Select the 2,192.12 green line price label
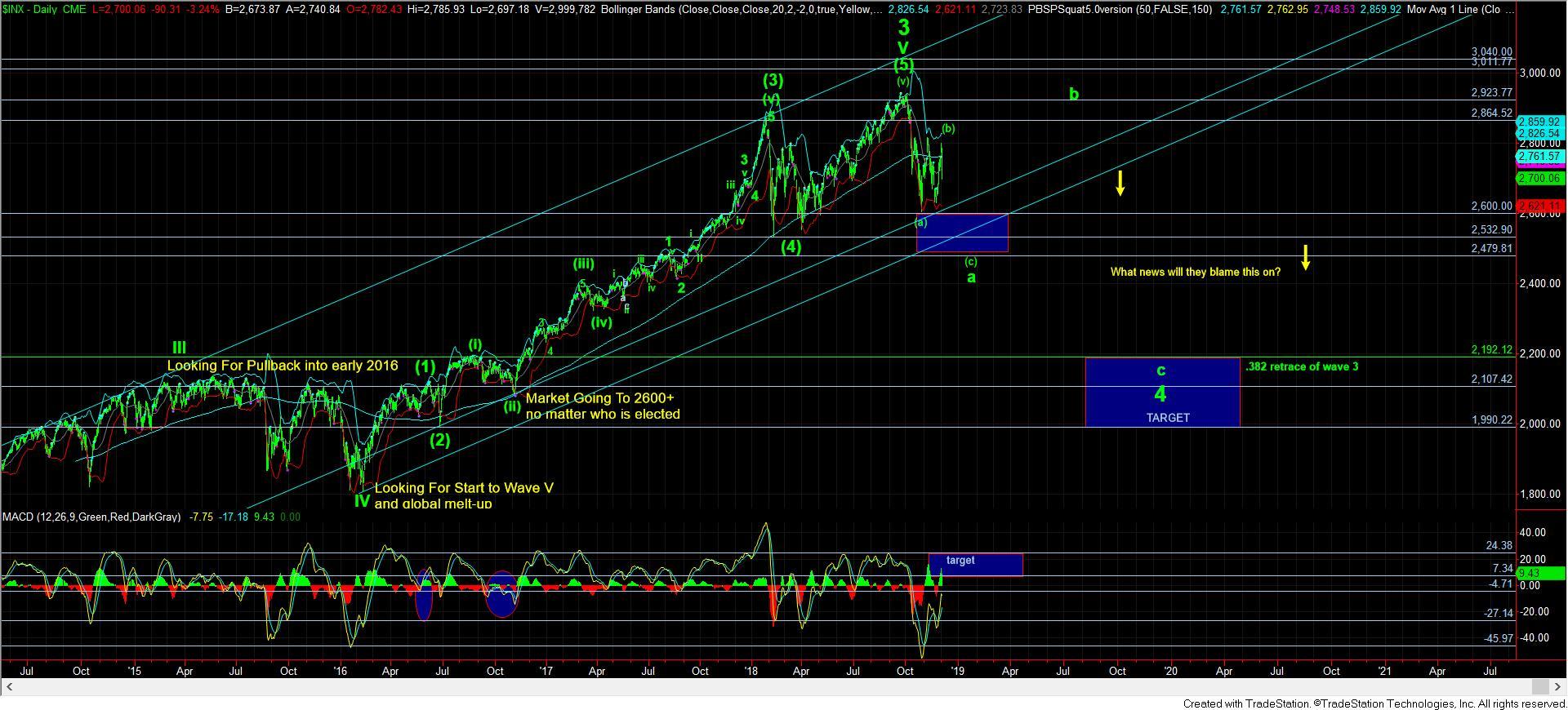The width and height of the screenshot is (1568, 710). (1492, 350)
